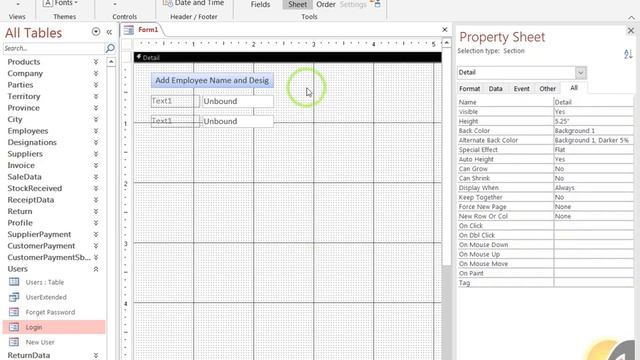Collapse the Users group
Viewport: 640px width, 360px height.
pyautogui.click(x=96, y=269)
